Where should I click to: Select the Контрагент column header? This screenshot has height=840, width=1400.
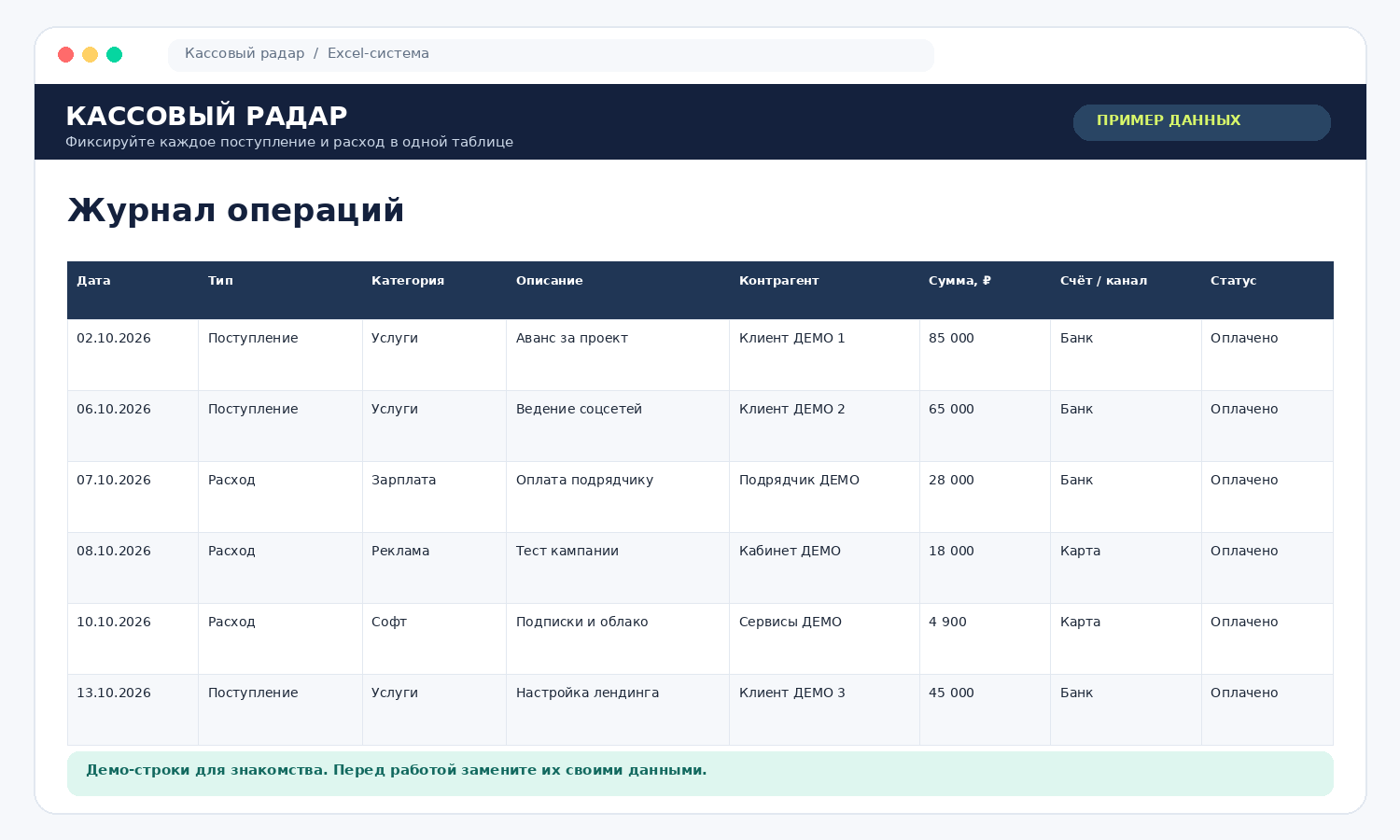point(824,290)
